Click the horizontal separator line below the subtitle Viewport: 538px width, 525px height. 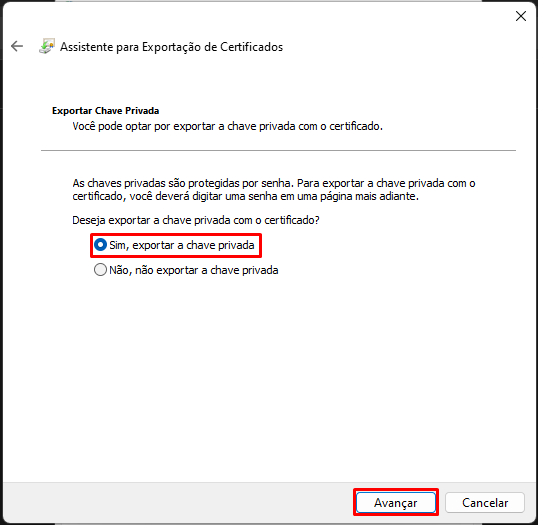click(278, 150)
